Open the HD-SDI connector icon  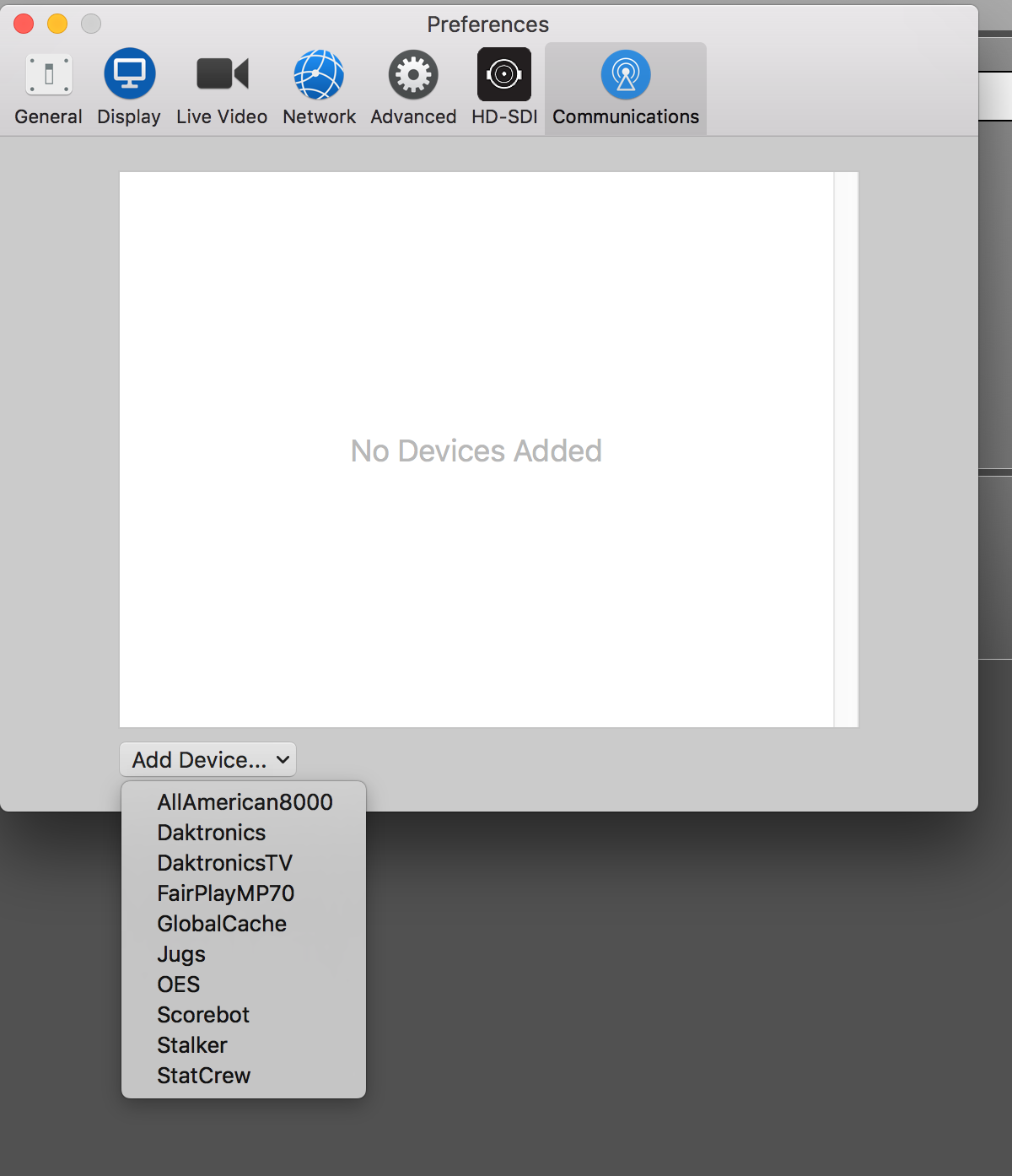click(504, 74)
